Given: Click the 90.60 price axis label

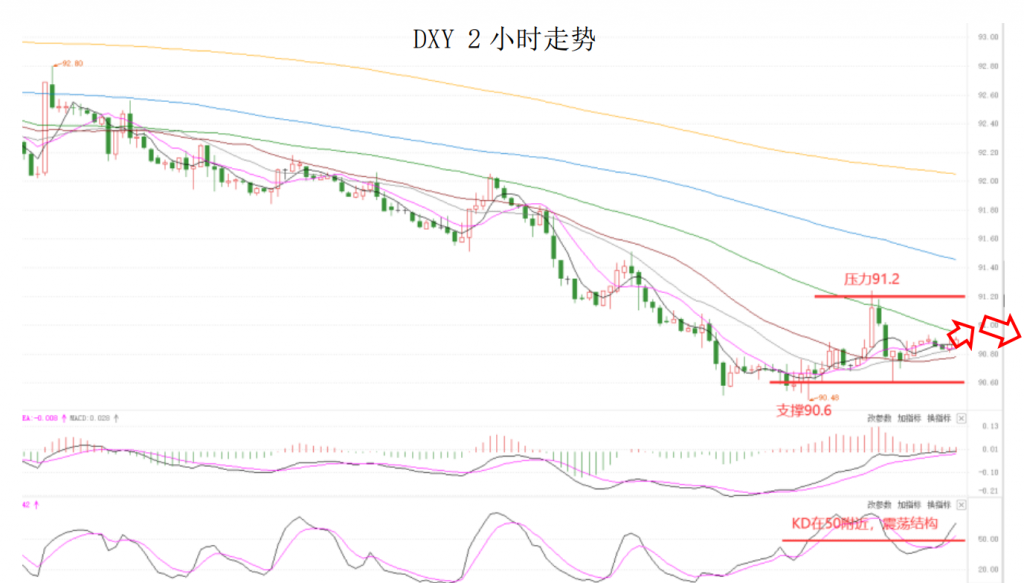Looking at the screenshot, I should [x=987, y=383].
